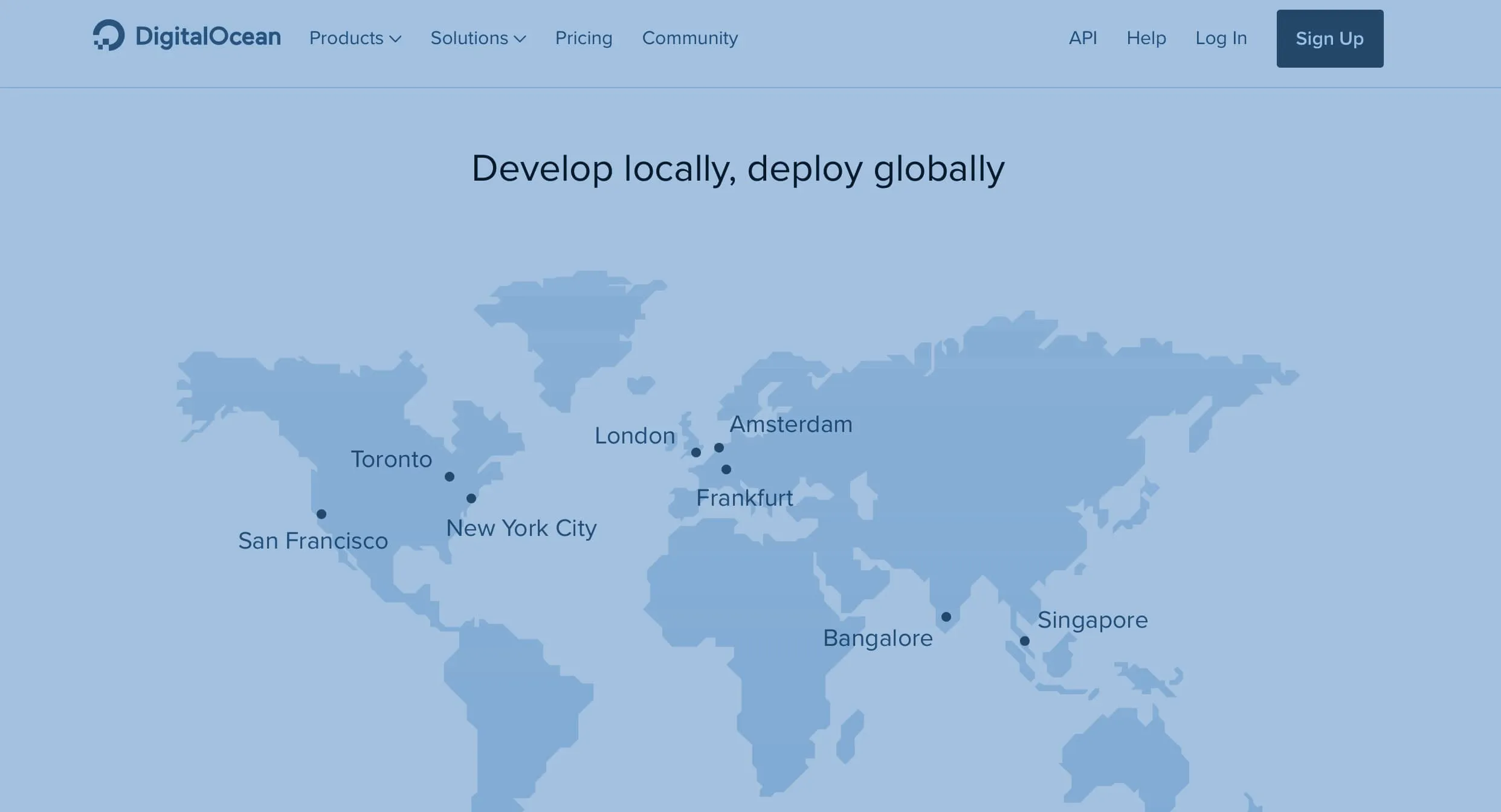Click the DigitalOcean logo icon
This screenshot has height=812, width=1501.
109,35
